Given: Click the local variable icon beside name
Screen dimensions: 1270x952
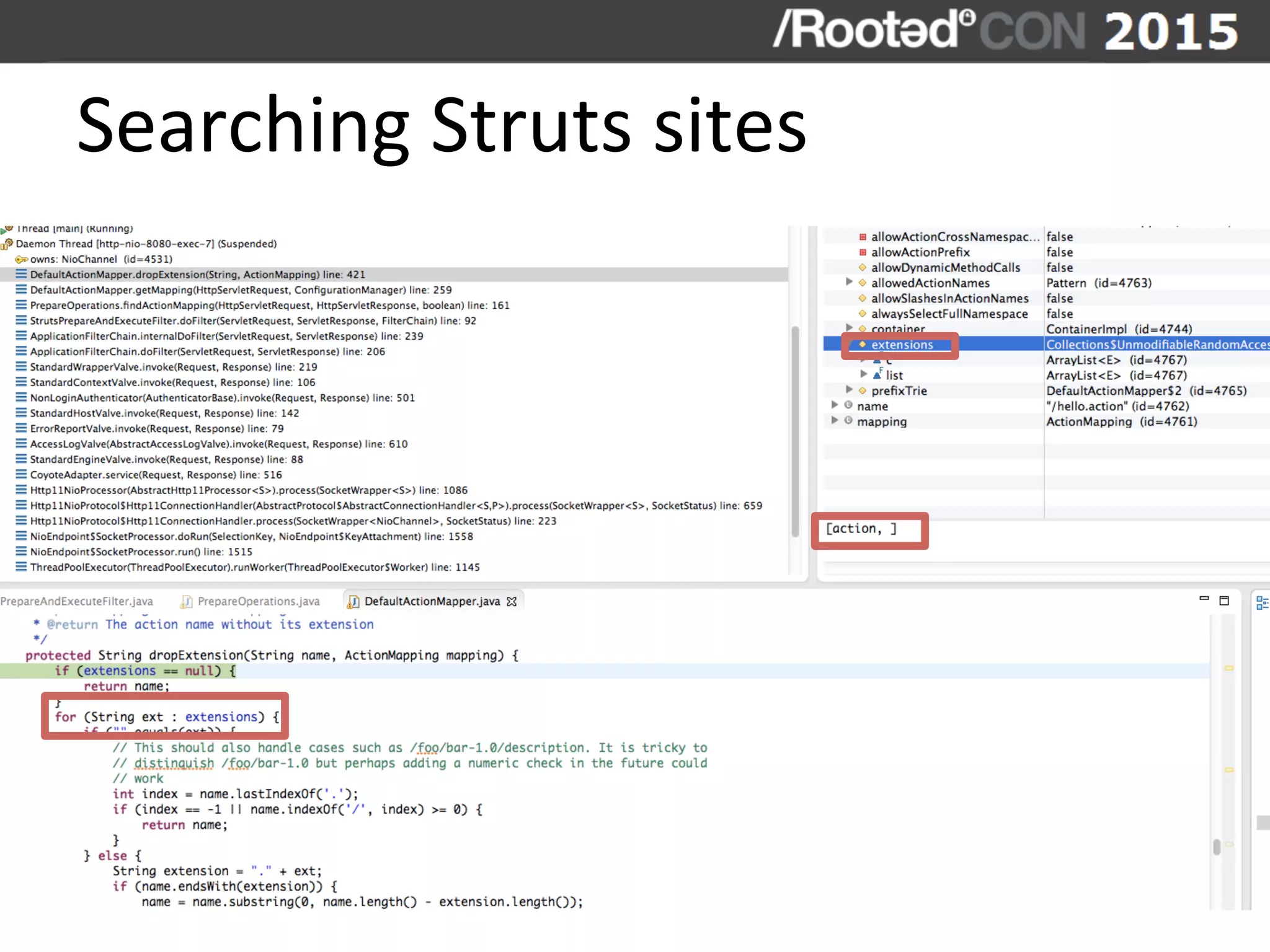Looking at the screenshot, I should tap(848, 405).
